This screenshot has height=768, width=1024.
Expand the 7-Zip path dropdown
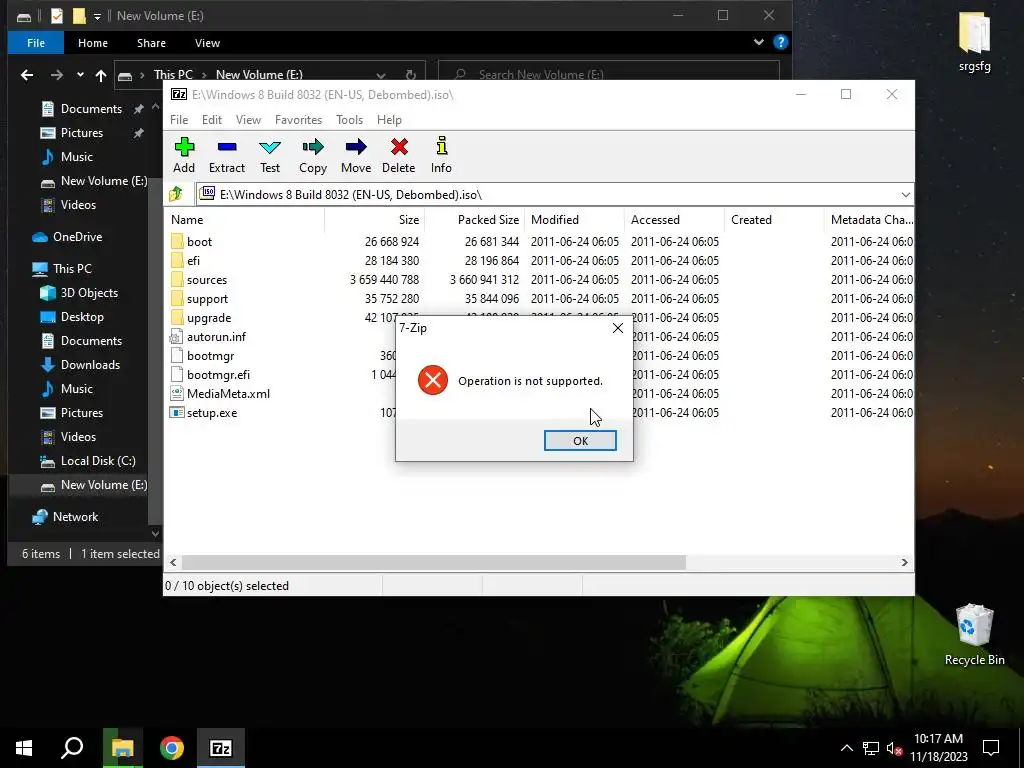(905, 195)
